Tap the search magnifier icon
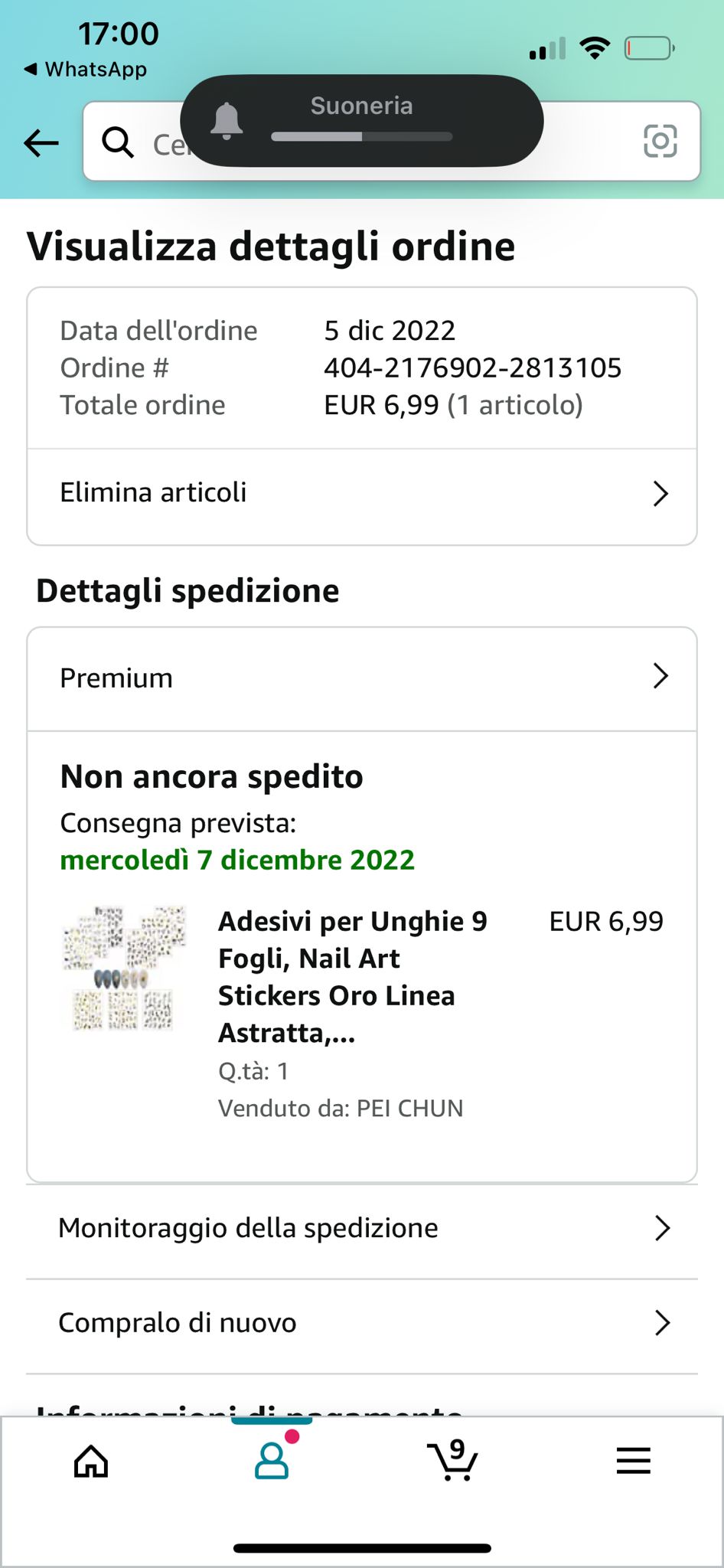The height and width of the screenshot is (1568, 724). click(118, 142)
